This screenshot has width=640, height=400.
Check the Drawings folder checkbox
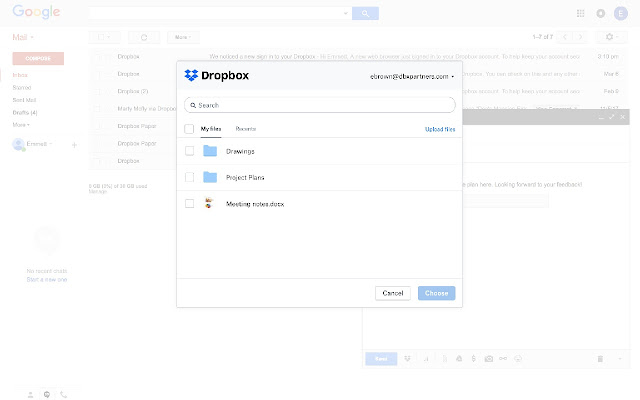189,151
